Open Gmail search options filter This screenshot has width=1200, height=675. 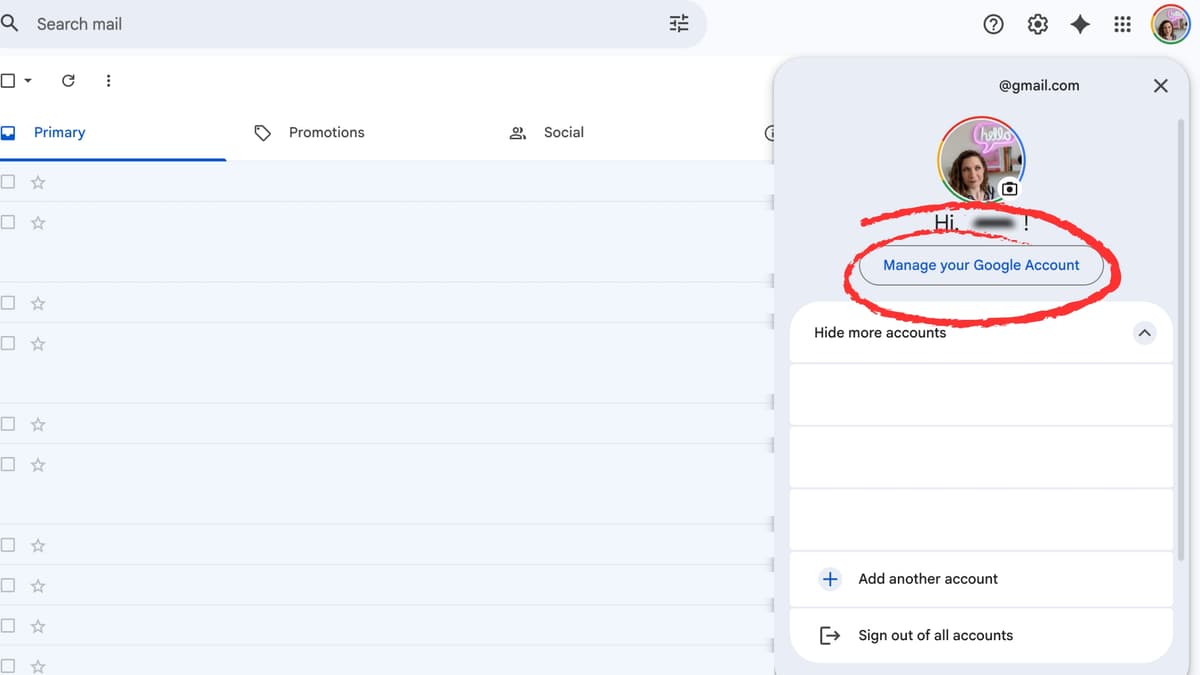tap(679, 23)
